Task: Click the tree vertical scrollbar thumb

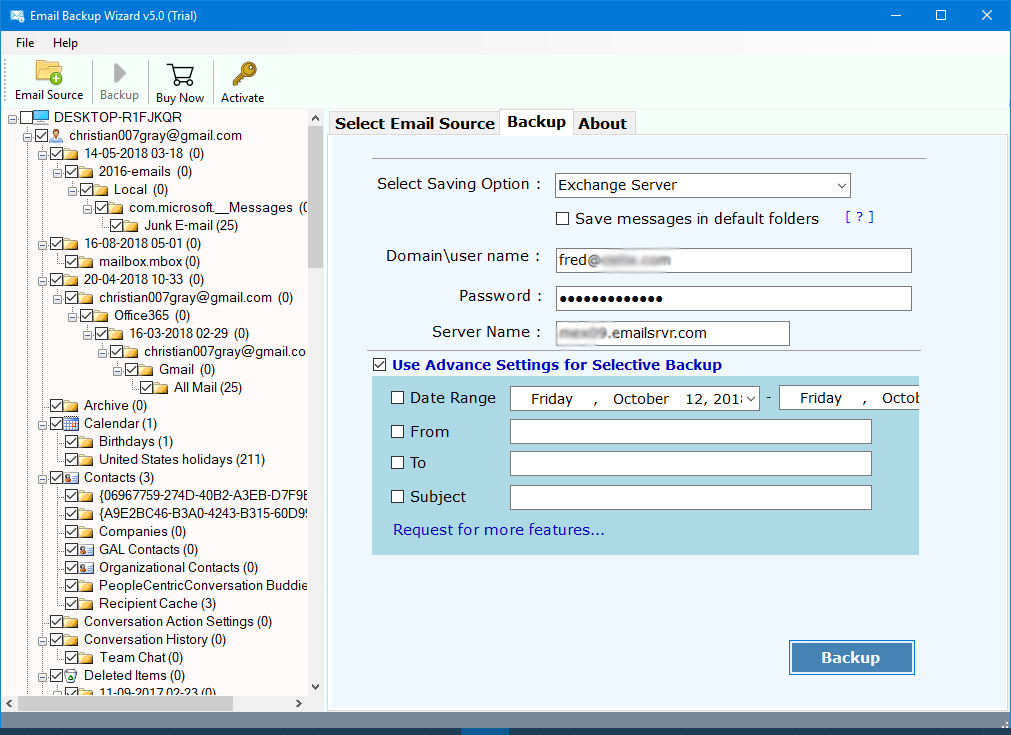Action: [315, 197]
